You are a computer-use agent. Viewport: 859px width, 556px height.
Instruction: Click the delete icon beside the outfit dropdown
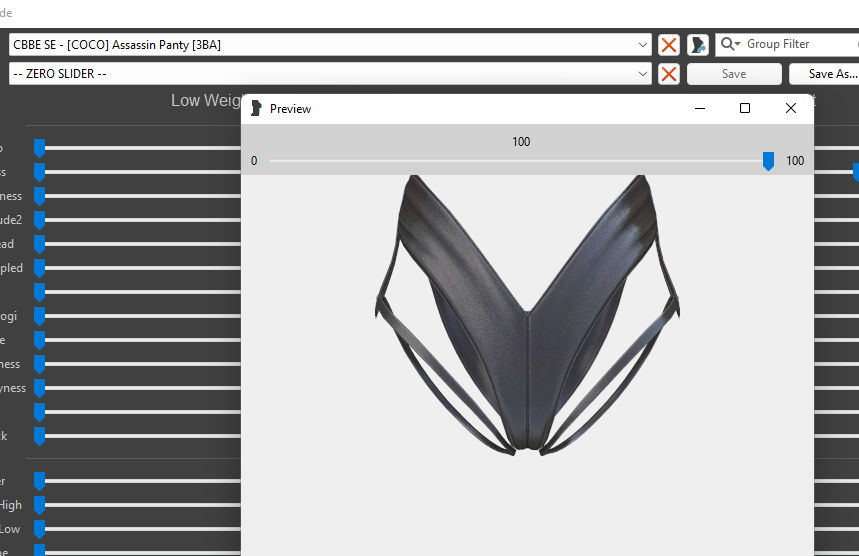coord(669,45)
